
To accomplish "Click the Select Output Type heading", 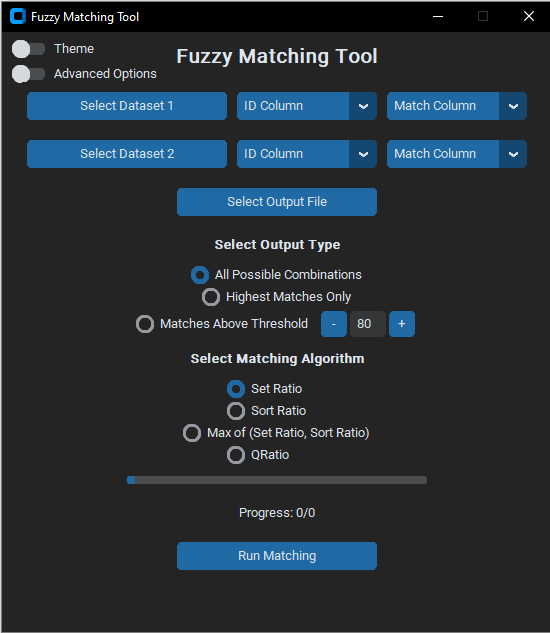I will [x=277, y=245].
